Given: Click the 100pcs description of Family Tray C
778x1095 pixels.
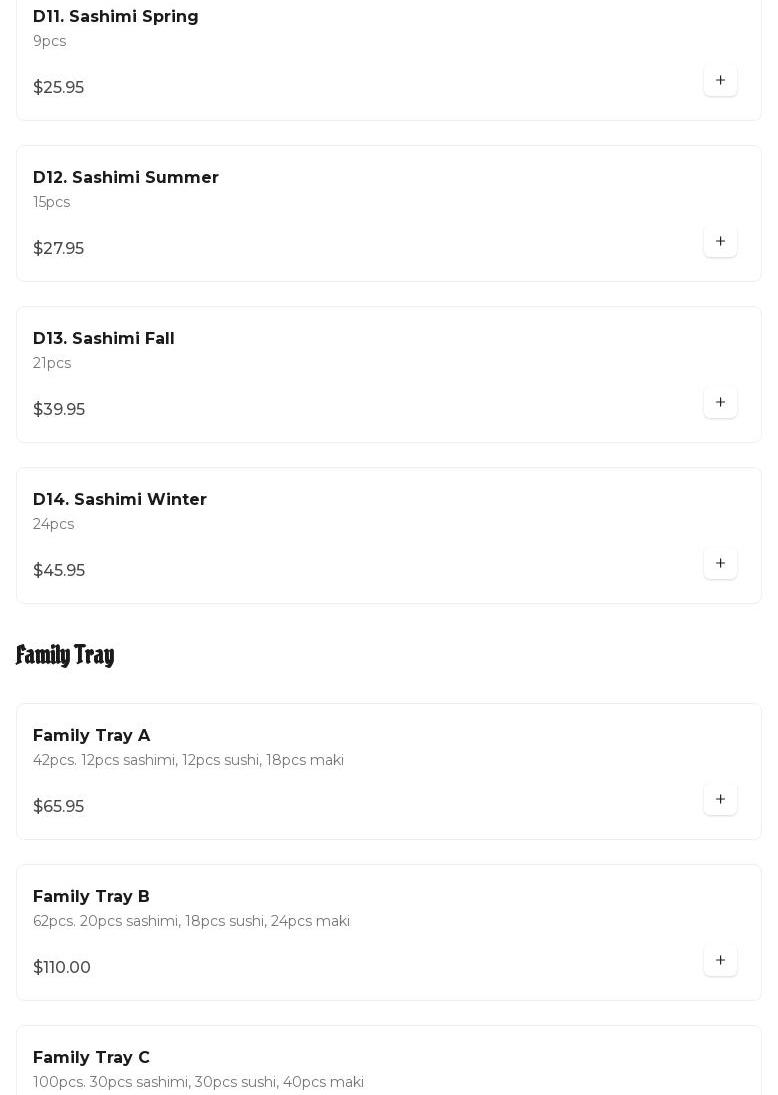Looking at the screenshot, I should point(198,1082).
